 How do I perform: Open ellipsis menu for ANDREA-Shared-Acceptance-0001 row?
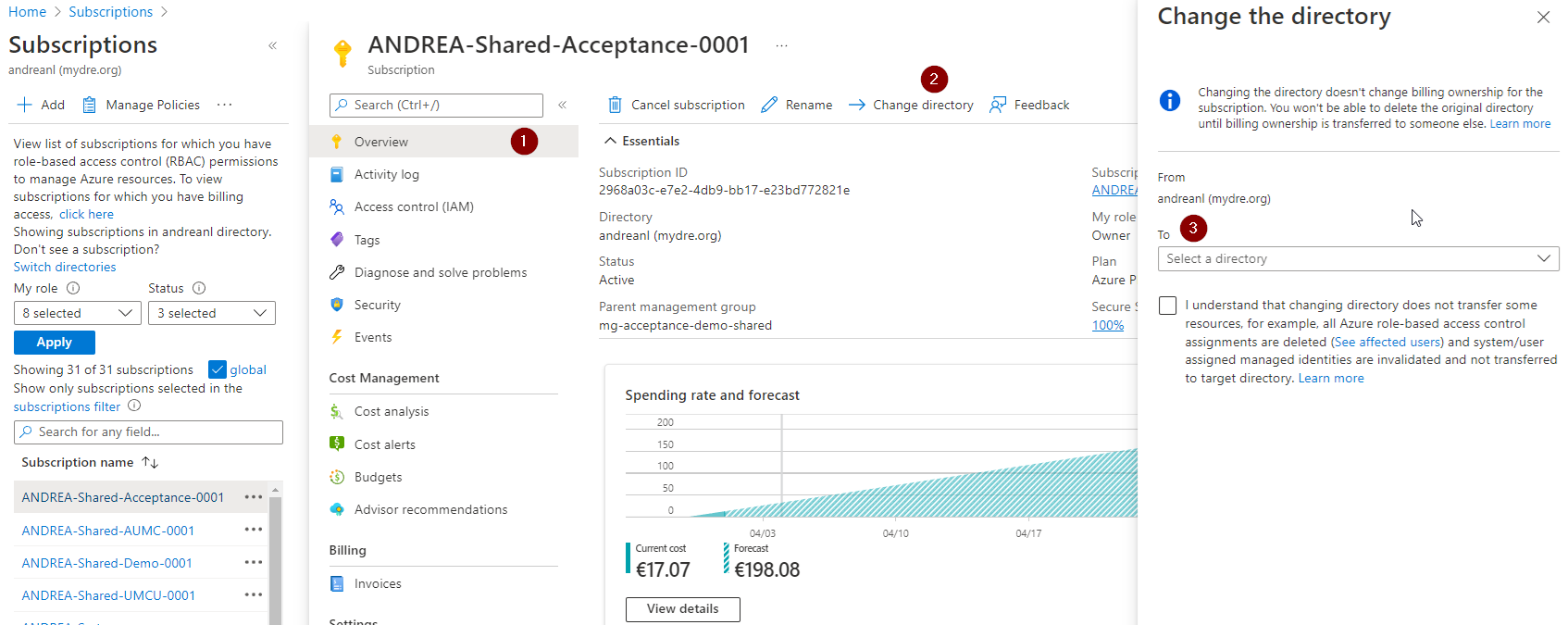point(254,497)
